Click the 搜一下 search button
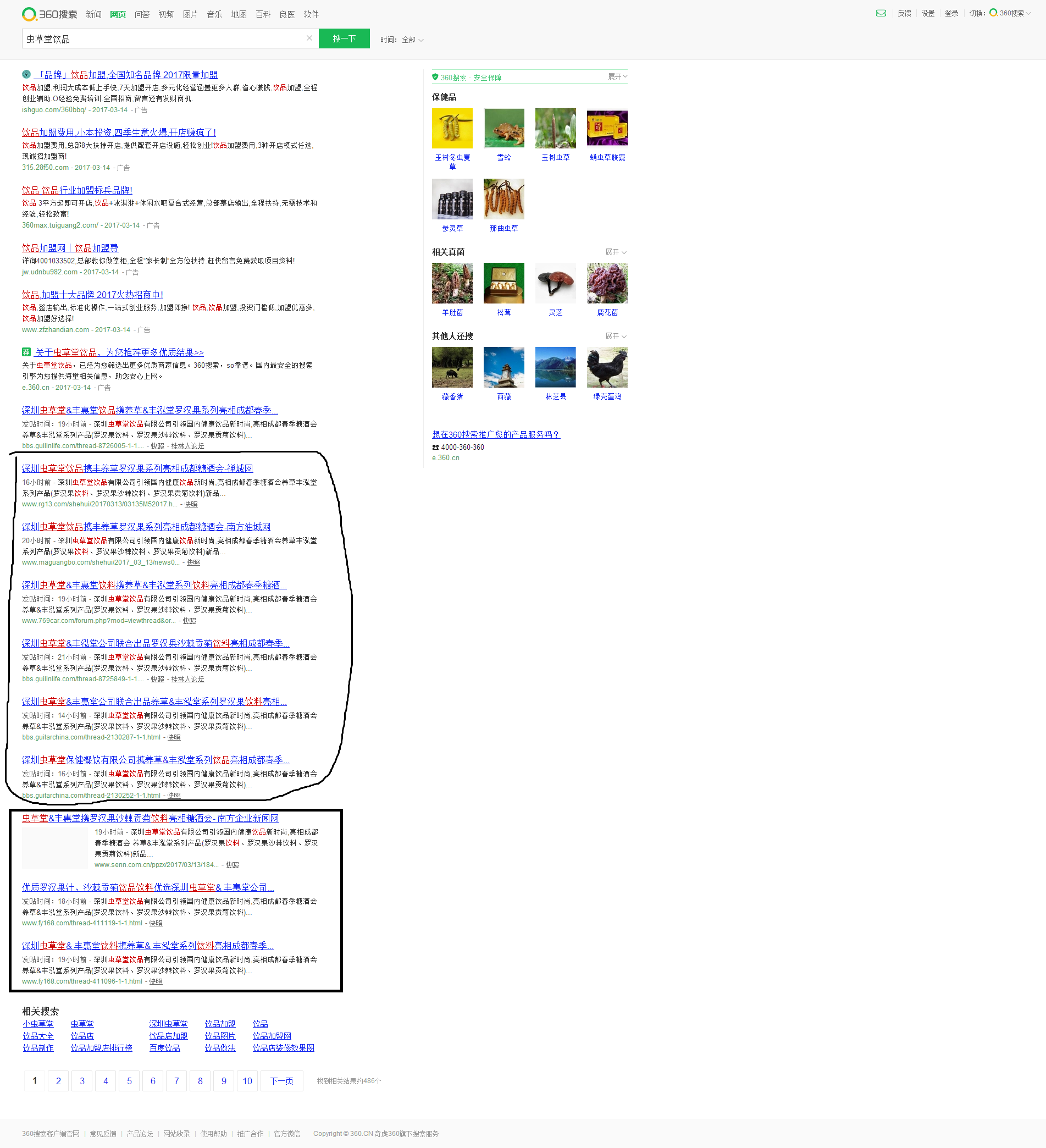Image resolution: width=1046 pixels, height=1148 pixels. click(344, 38)
